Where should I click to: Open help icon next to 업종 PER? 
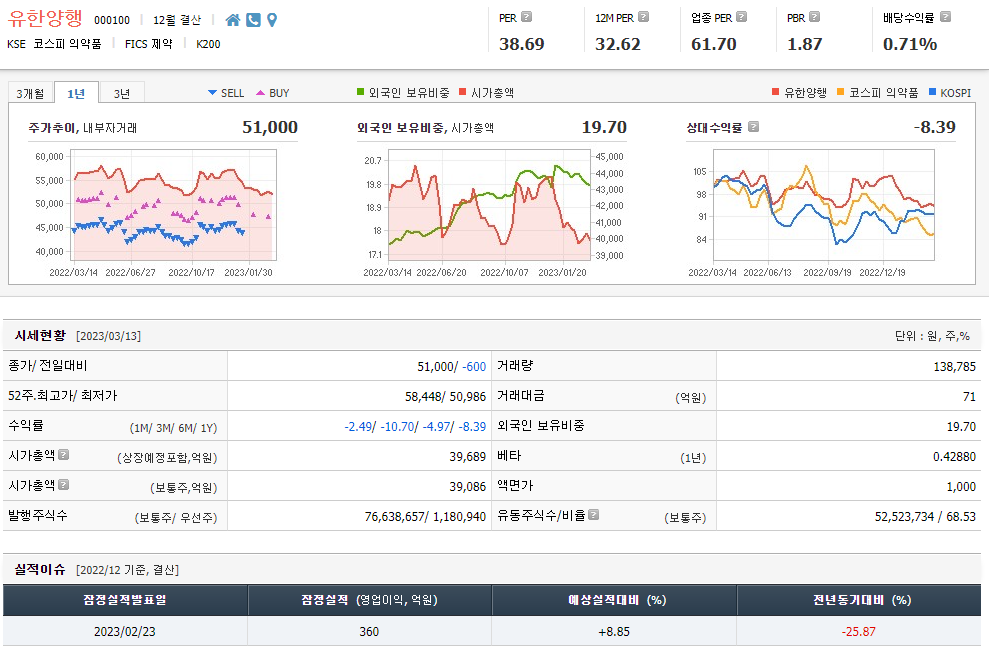point(742,17)
